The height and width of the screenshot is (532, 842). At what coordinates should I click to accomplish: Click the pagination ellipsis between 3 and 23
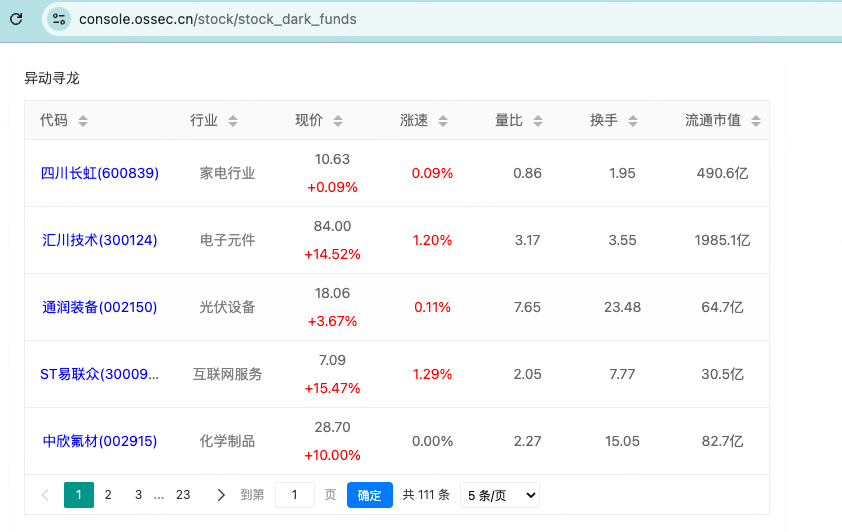[x=159, y=496]
